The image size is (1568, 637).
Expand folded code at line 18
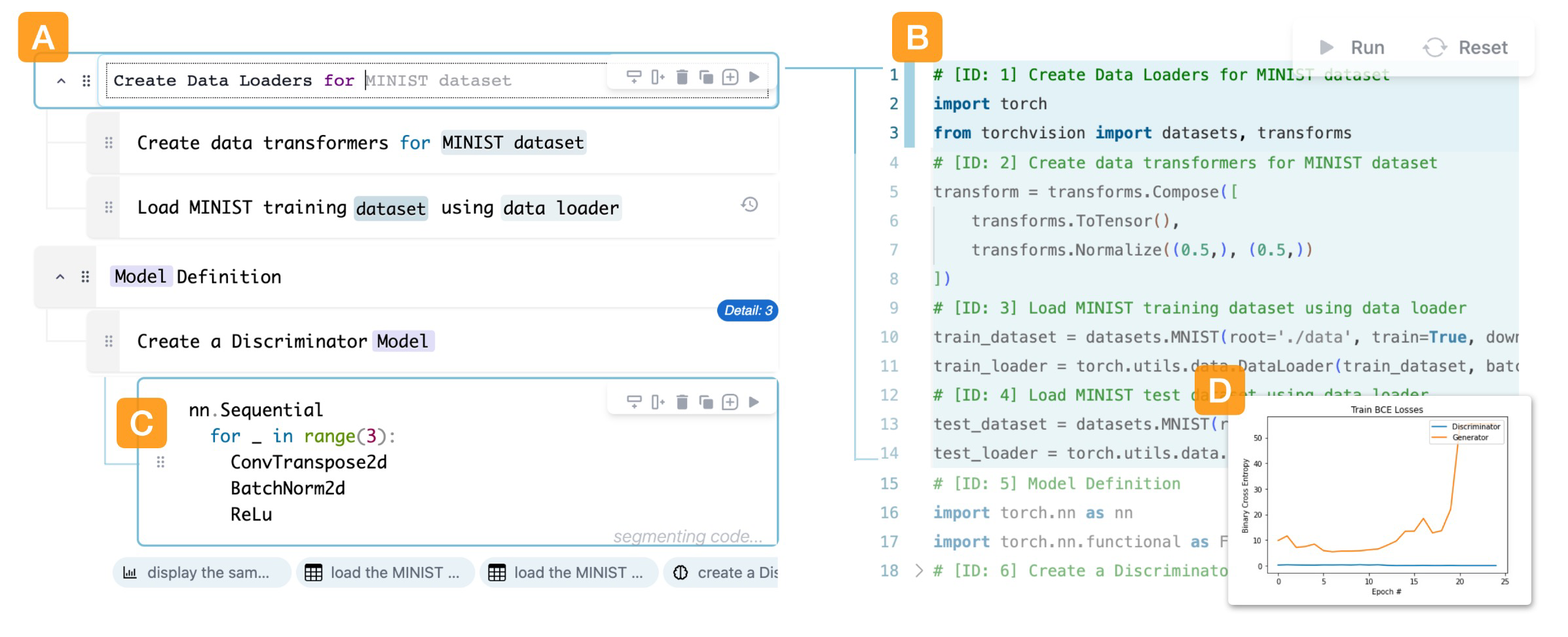918,571
